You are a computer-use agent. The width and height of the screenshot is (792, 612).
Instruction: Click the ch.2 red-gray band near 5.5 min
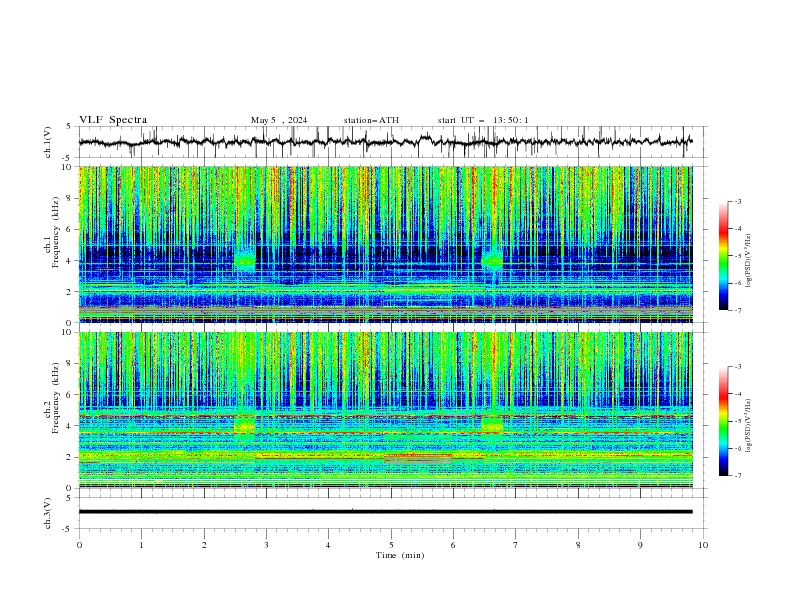(418, 458)
